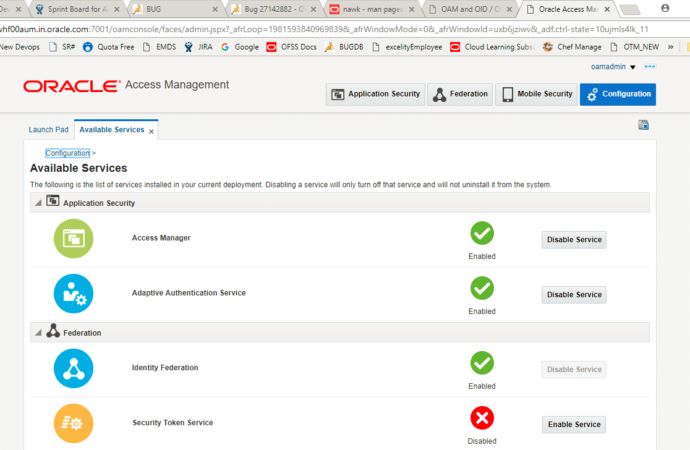Open the Chrome profile icon
This screenshot has width=690, height=450.
coord(665,8)
